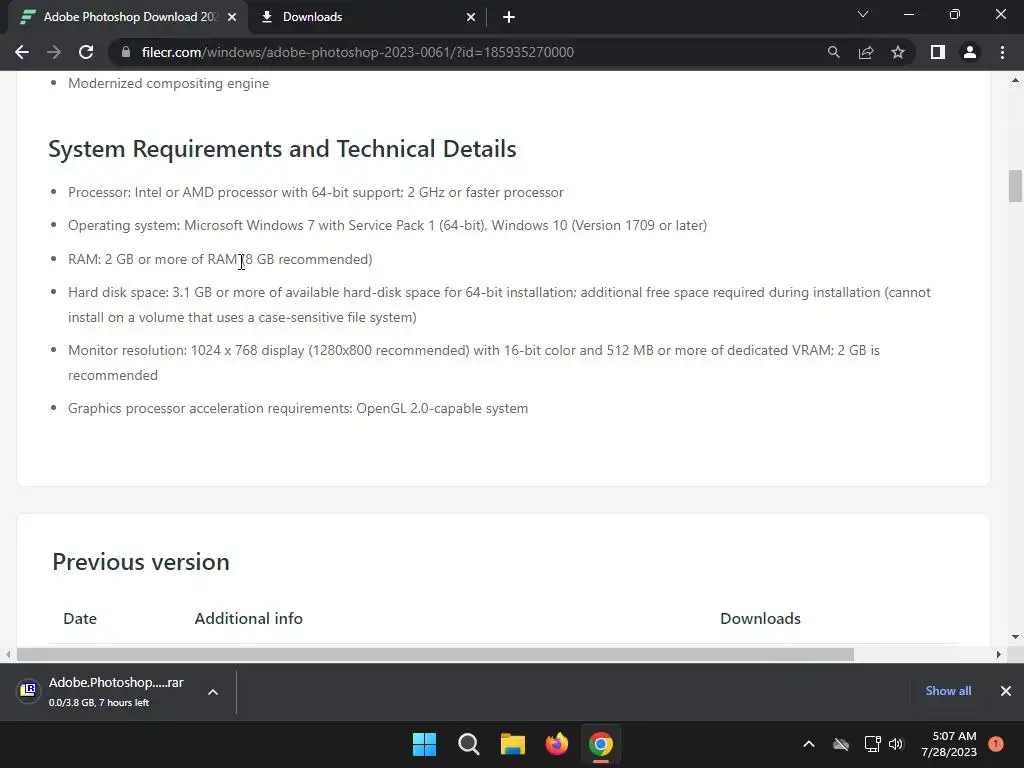Reload the filecr page
The image size is (1024, 768).
point(86,52)
